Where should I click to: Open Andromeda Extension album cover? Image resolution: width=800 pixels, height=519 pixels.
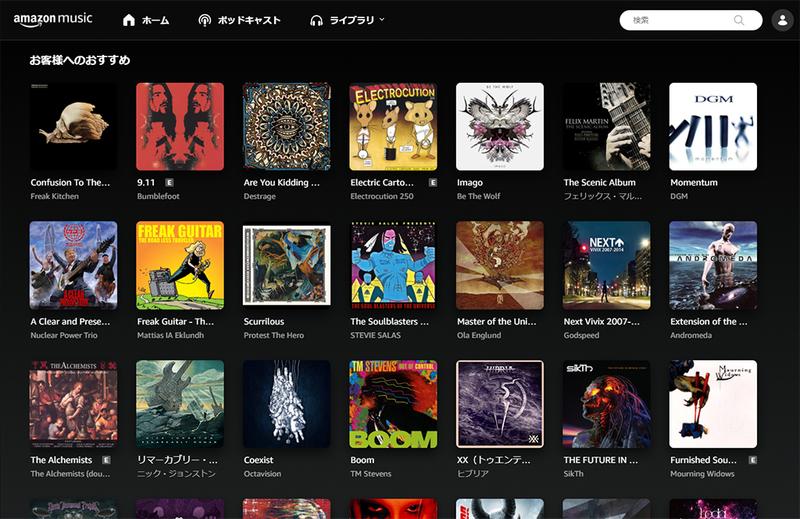pos(713,265)
